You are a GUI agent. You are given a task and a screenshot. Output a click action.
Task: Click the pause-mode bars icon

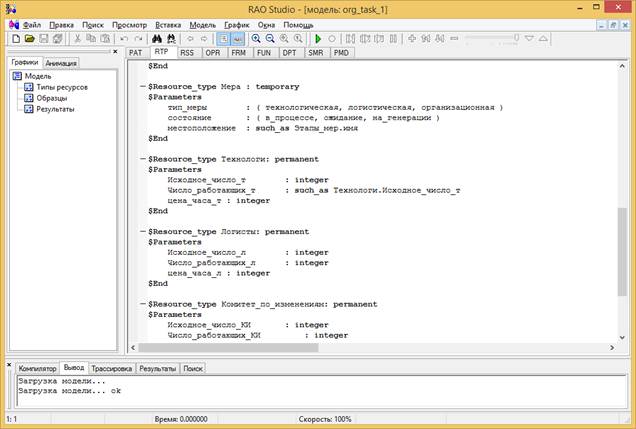tap(393, 39)
